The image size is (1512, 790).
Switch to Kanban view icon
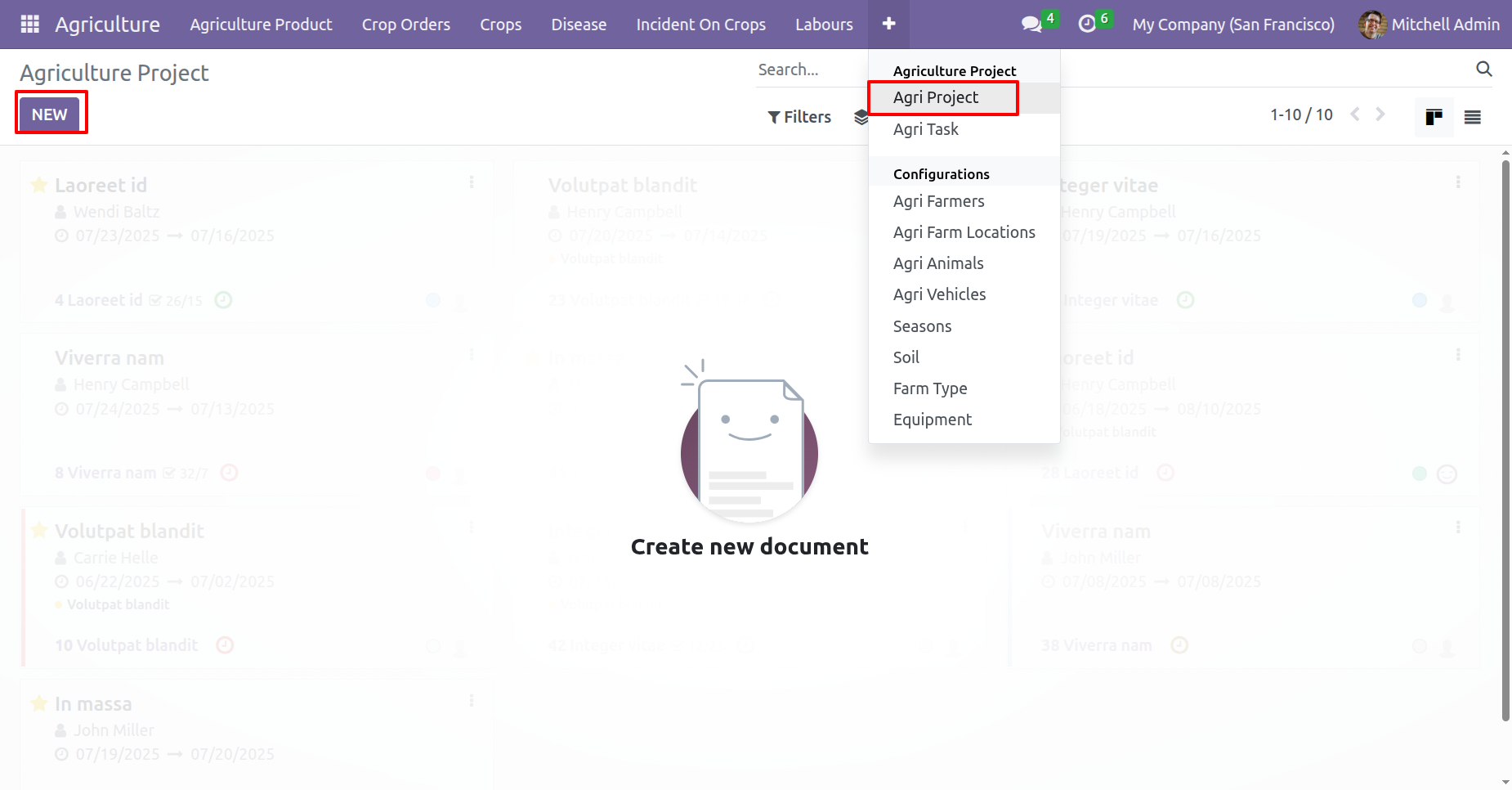click(1434, 117)
